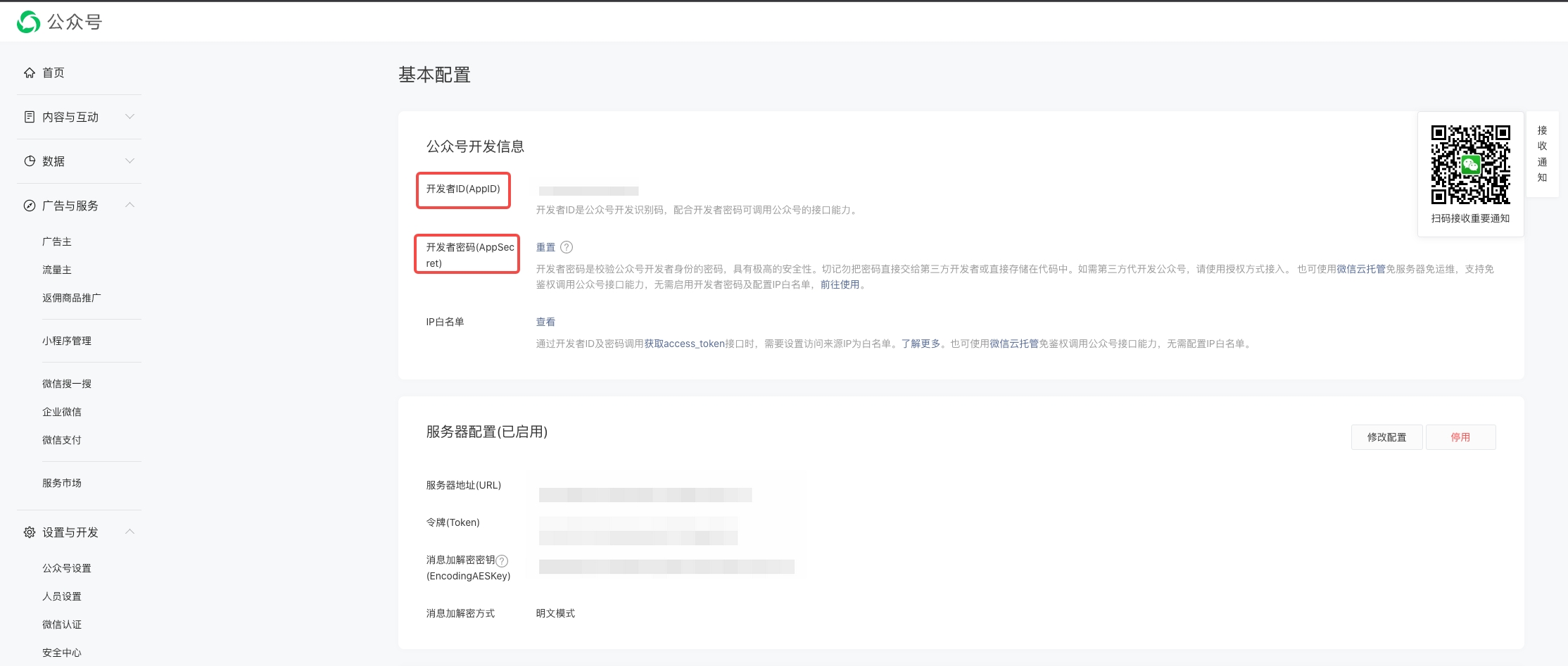This screenshot has height=666, width=1568.
Task: Click help icon beside 消息加解密密钥
Action: pos(502,561)
